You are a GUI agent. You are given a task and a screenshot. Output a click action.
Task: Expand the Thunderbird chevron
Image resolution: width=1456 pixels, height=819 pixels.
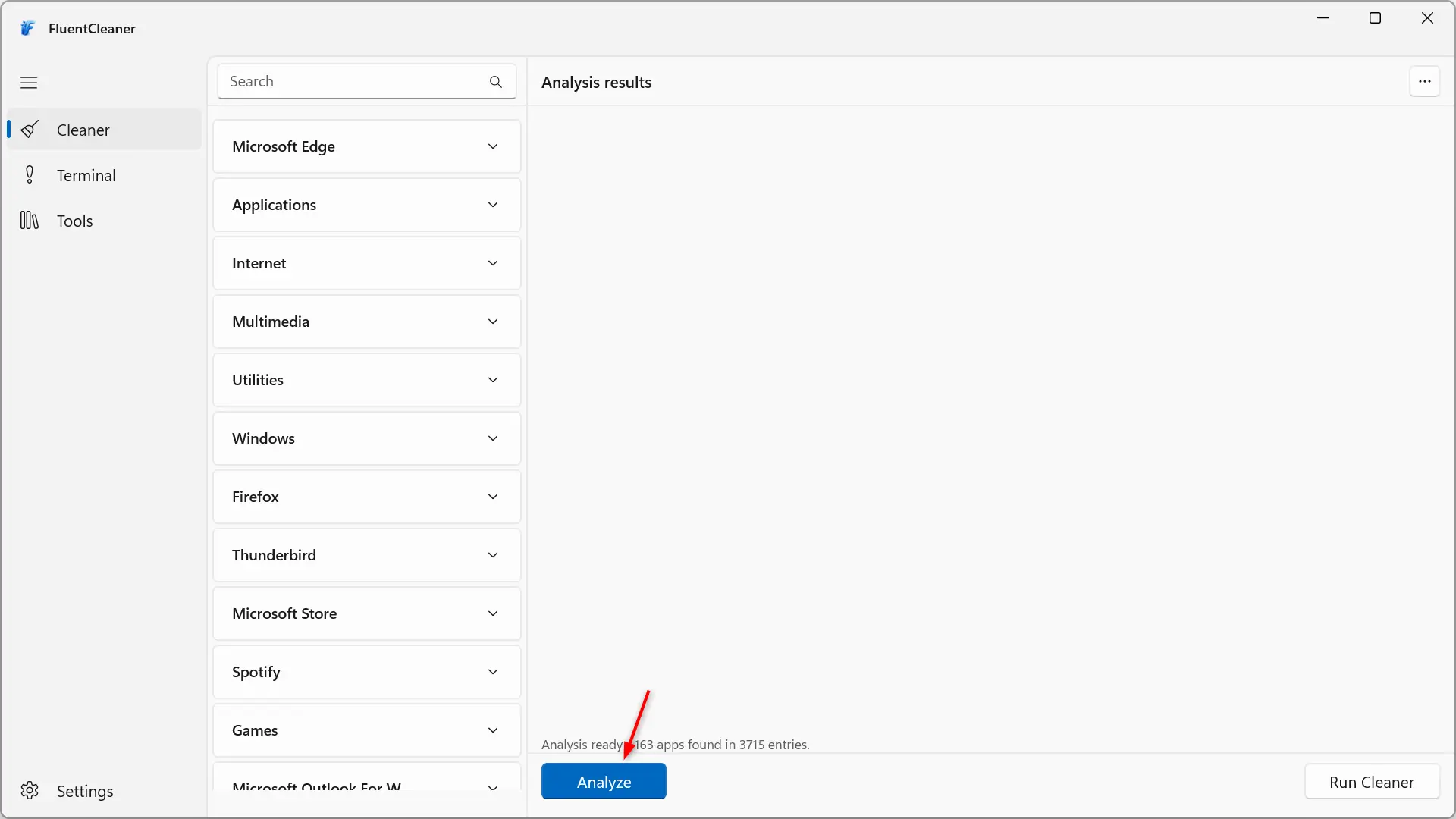pos(493,555)
